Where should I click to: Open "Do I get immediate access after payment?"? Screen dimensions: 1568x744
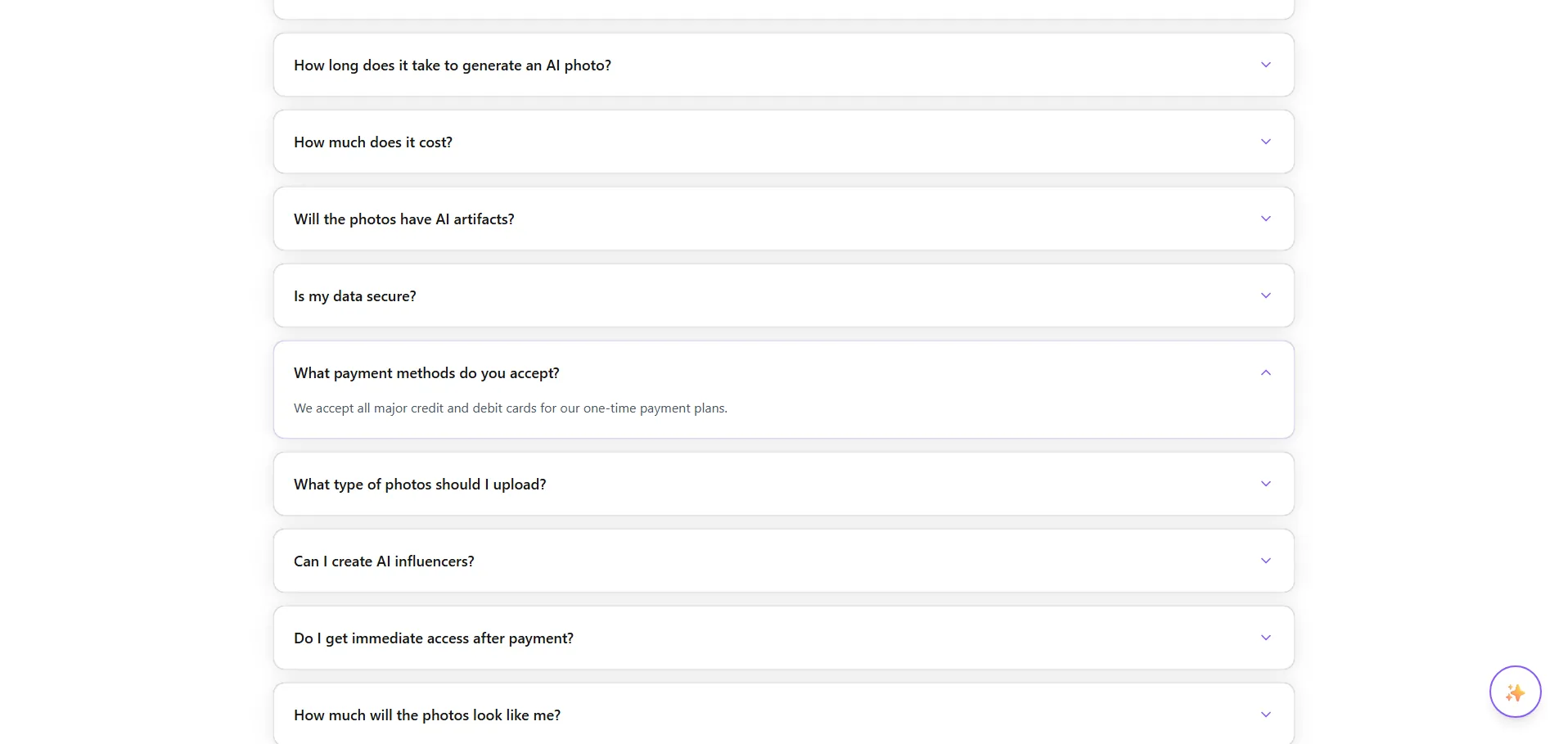pyautogui.click(x=434, y=638)
